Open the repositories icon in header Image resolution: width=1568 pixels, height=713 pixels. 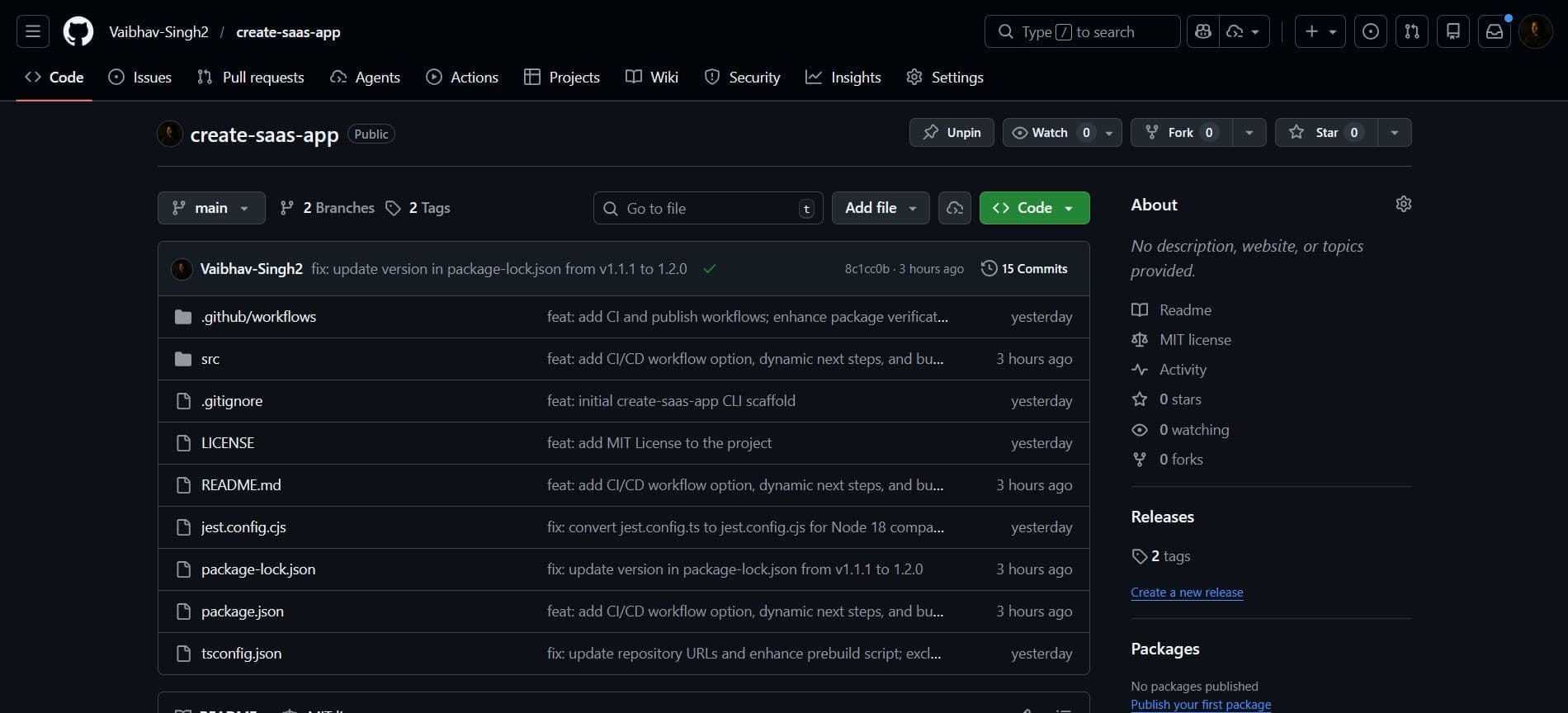[1453, 31]
